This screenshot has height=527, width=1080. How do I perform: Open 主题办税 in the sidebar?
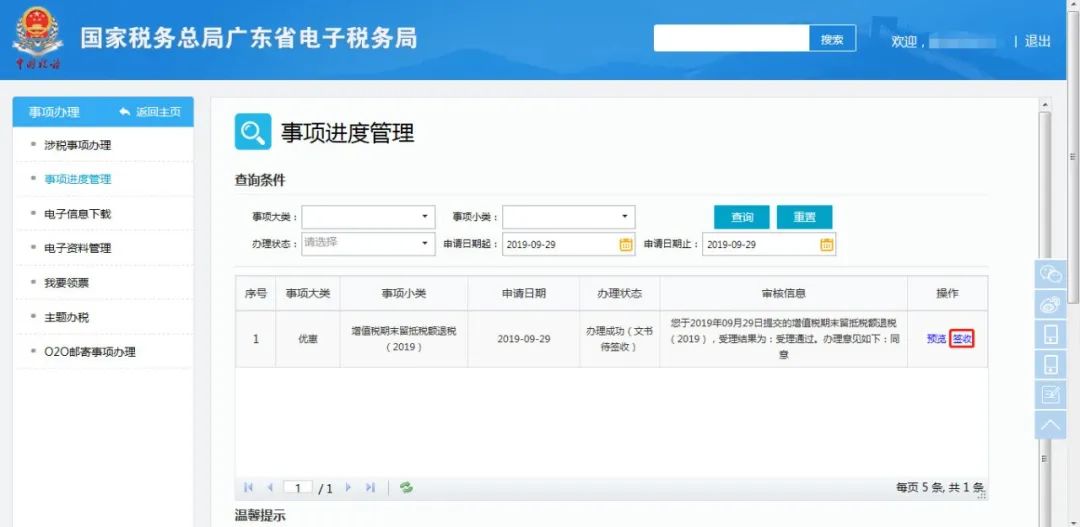[66, 318]
